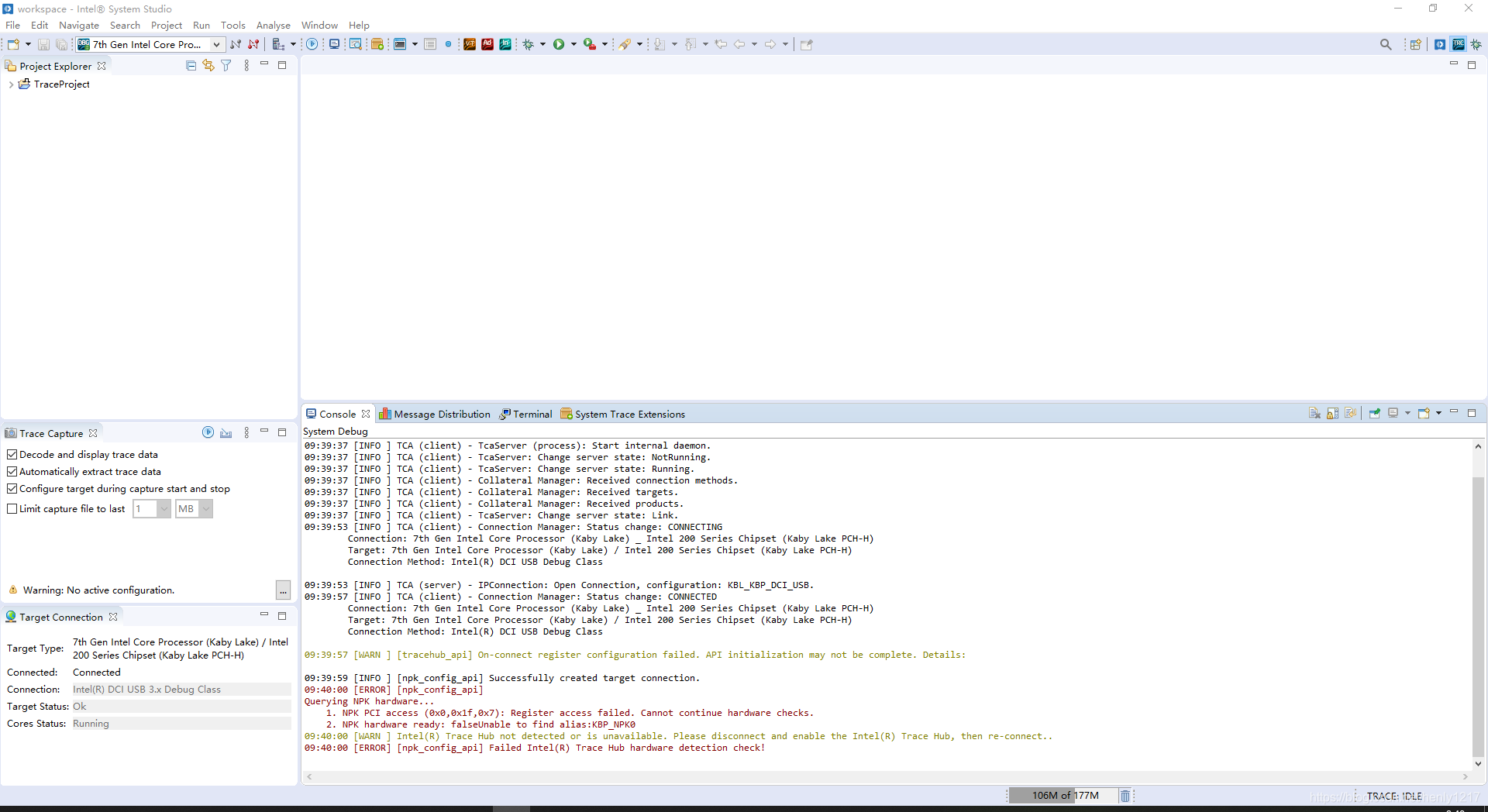Toggle Scroll Lock in the console toolbar
The image size is (1488, 812).
click(1332, 414)
